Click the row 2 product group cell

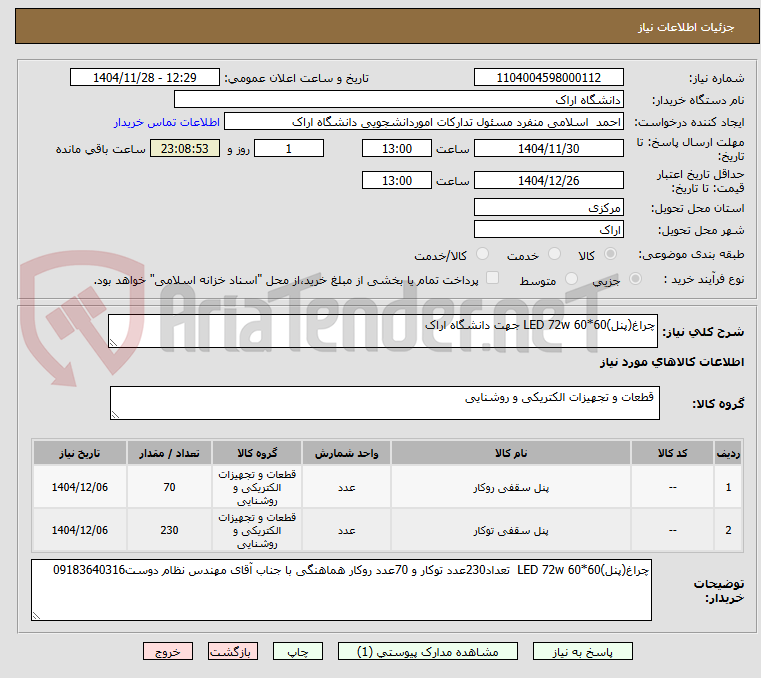257,530
